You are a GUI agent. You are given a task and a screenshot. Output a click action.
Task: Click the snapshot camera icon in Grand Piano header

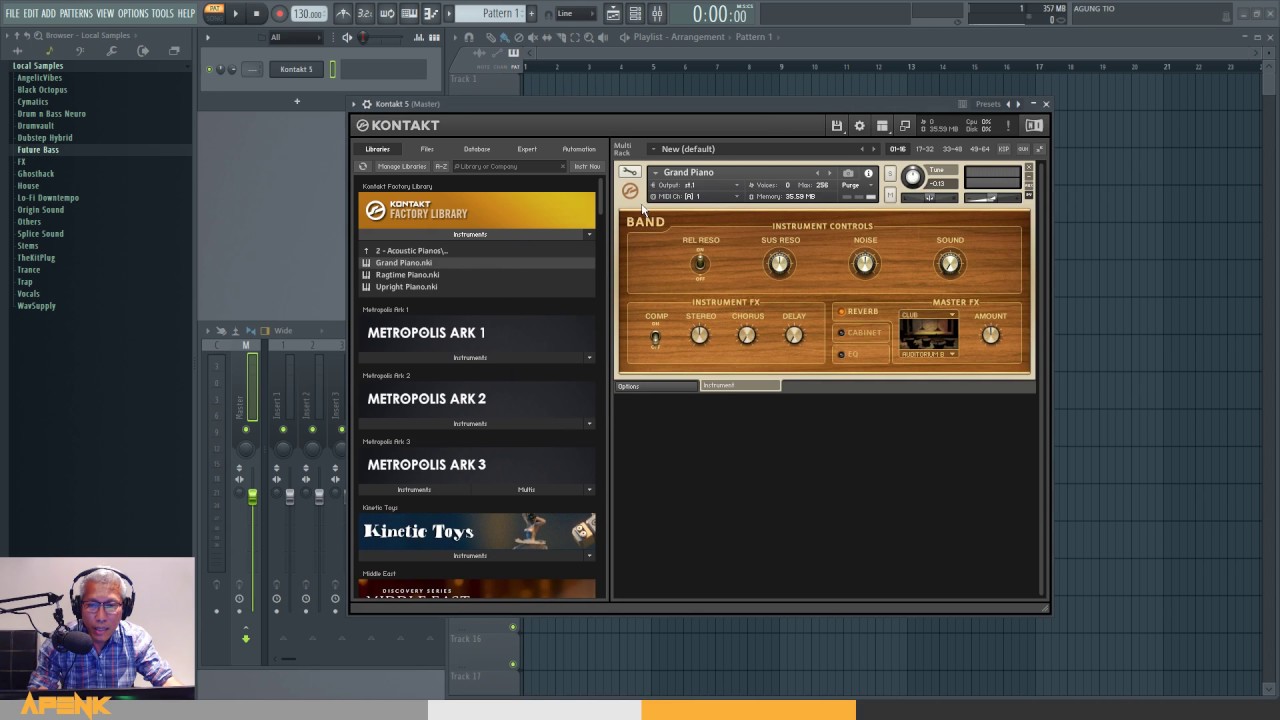click(x=848, y=173)
